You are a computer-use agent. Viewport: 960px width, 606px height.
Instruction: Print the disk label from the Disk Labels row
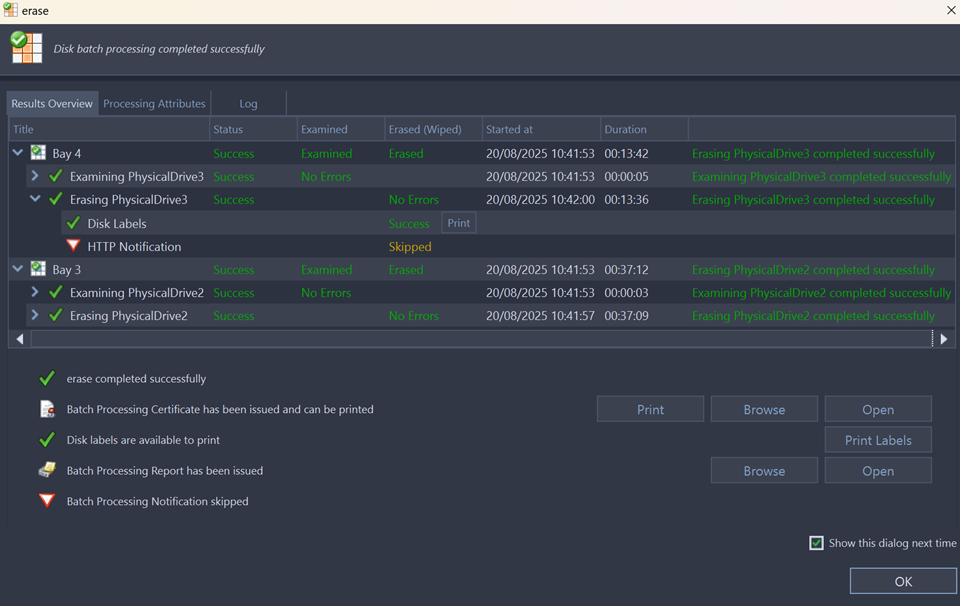click(x=458, y=223)
